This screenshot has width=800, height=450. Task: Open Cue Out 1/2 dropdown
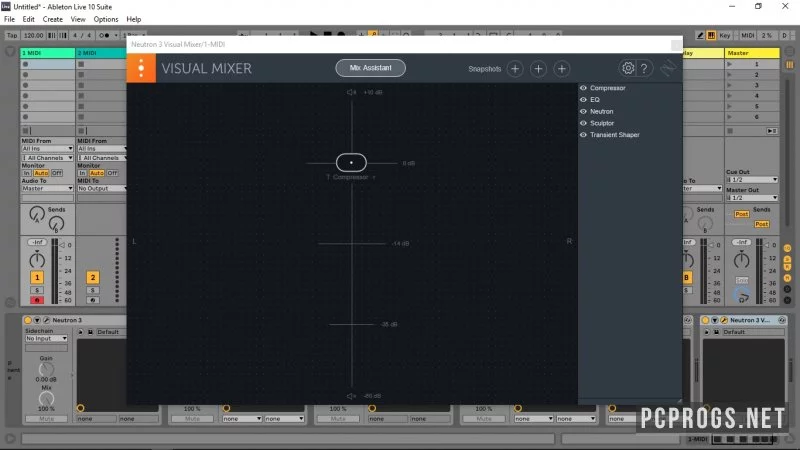[x=752, y=180]
